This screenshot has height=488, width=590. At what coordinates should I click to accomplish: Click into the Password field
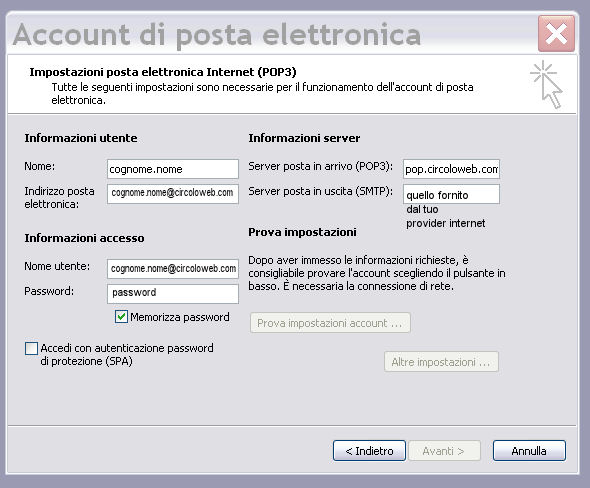(x=173, y=293)
